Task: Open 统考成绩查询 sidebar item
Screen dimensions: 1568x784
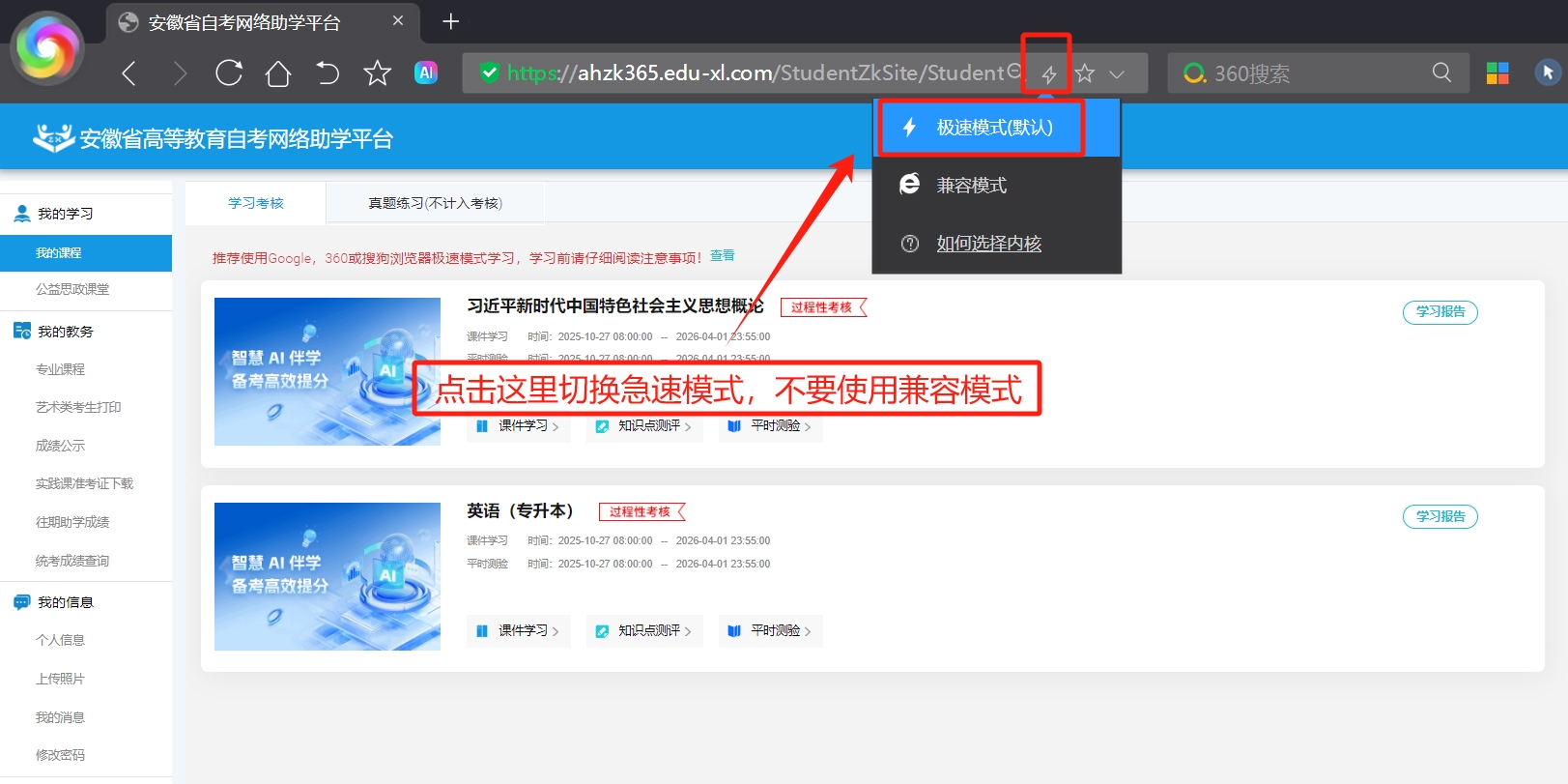Action: click(x=72, y=561)
